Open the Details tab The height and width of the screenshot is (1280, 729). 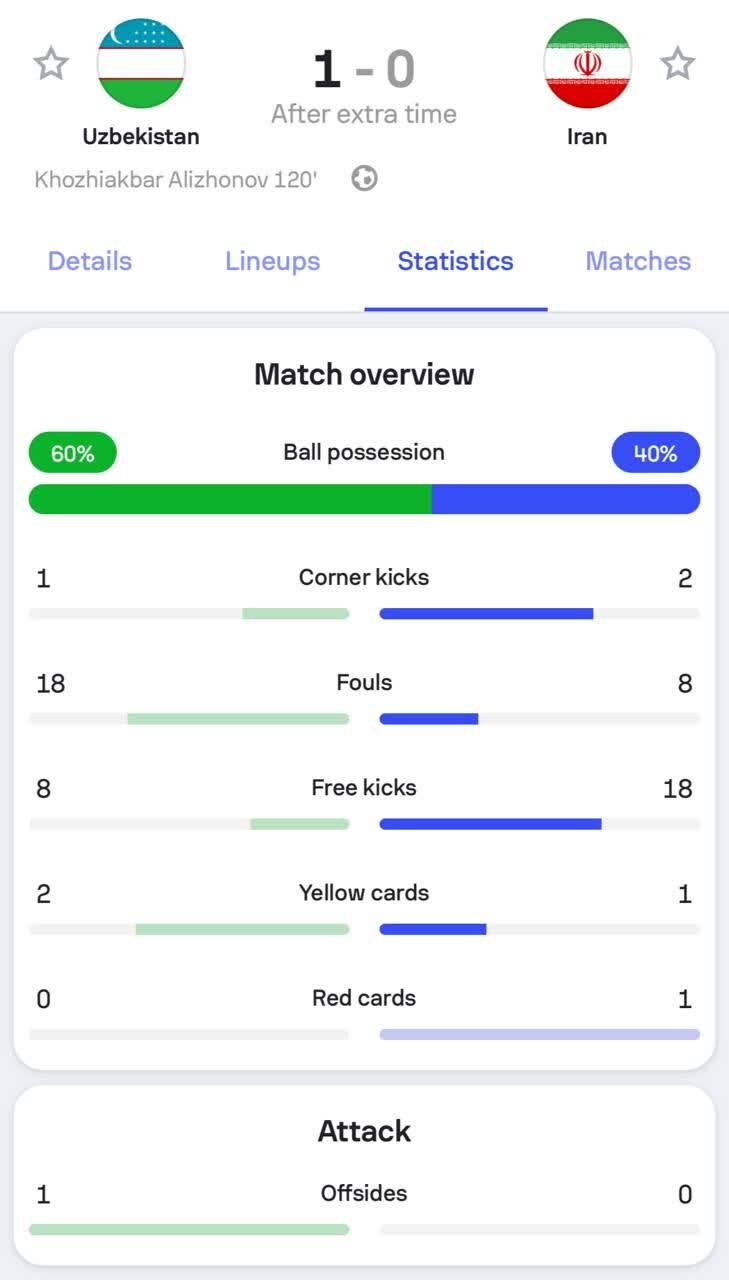point(90,261)
